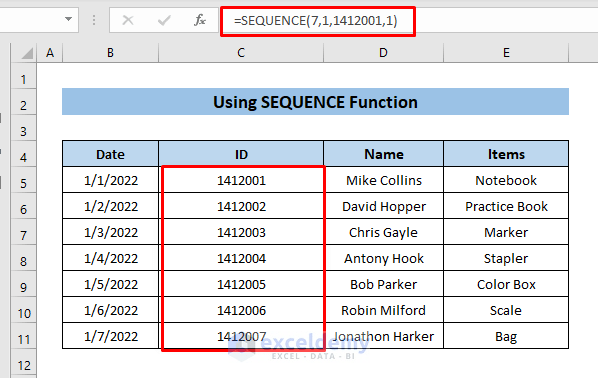Viewport: 598px width, 378px height.
Task: Select column B header
Action: (110, 53)
